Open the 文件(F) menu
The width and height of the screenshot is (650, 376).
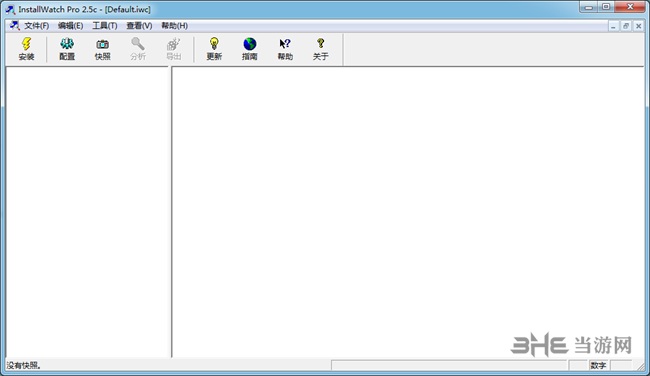click(x=36, y=26)
